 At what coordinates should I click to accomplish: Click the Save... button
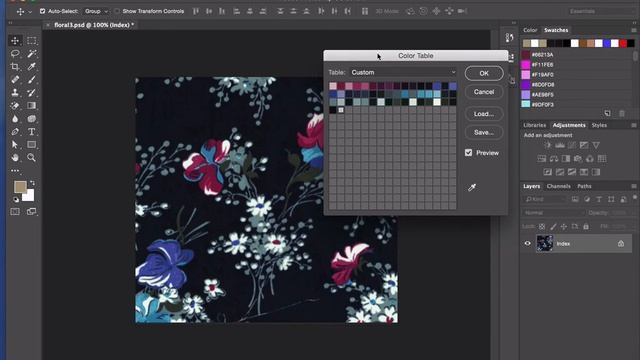coord(484,132)
